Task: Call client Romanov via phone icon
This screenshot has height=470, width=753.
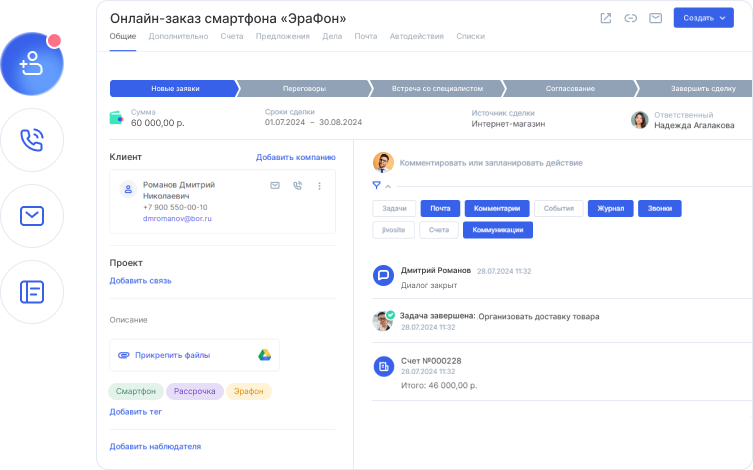Action: click(x=297, y=186)
